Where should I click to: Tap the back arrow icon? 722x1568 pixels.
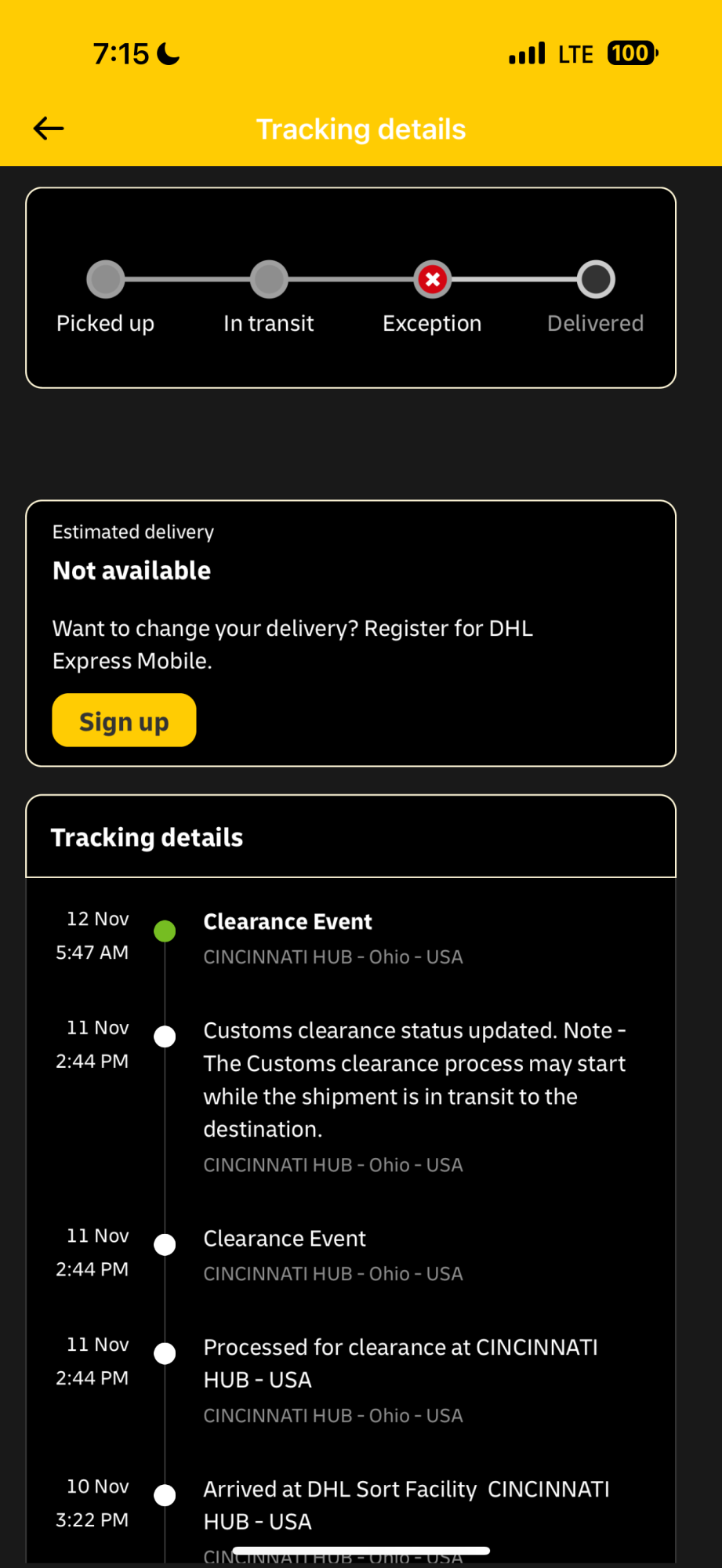click(49, 129)
